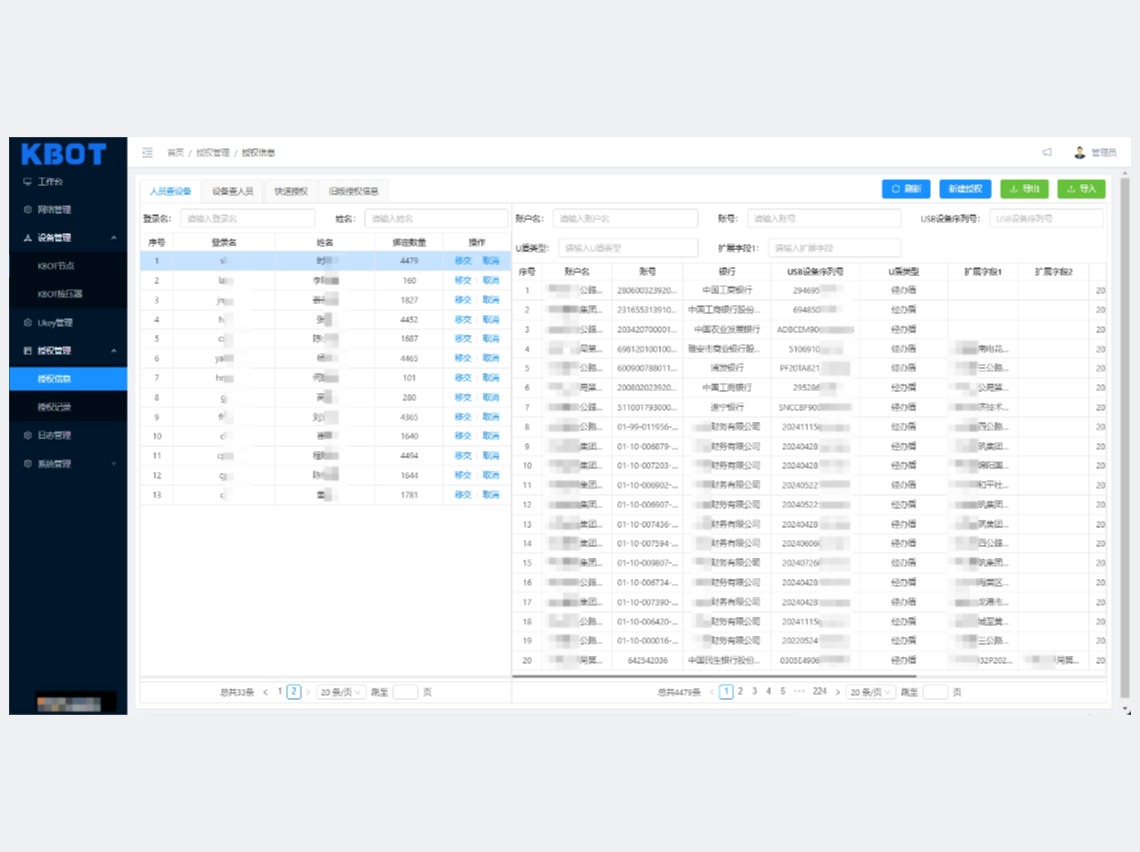The image size is (1140, 852).
Task: Open Ukey管理 in the sidebar
Action: click(55, 323)
